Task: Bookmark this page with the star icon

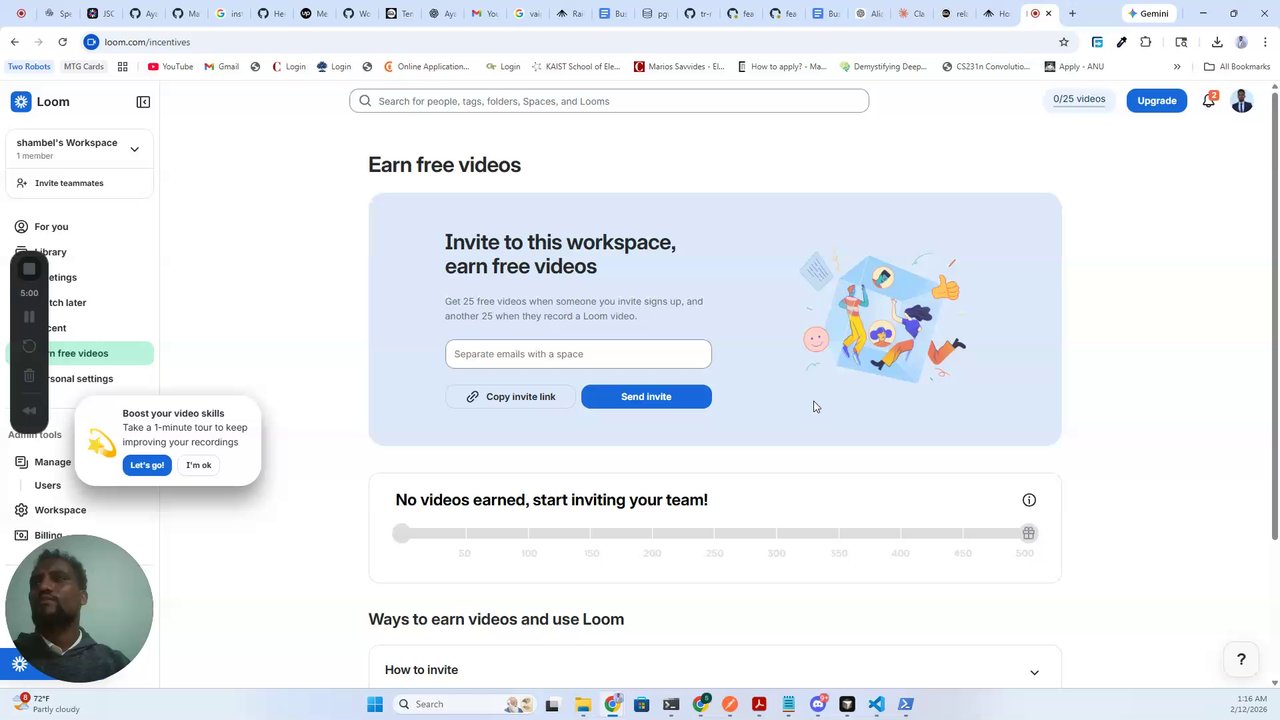Action: (x=1064, y=42)
